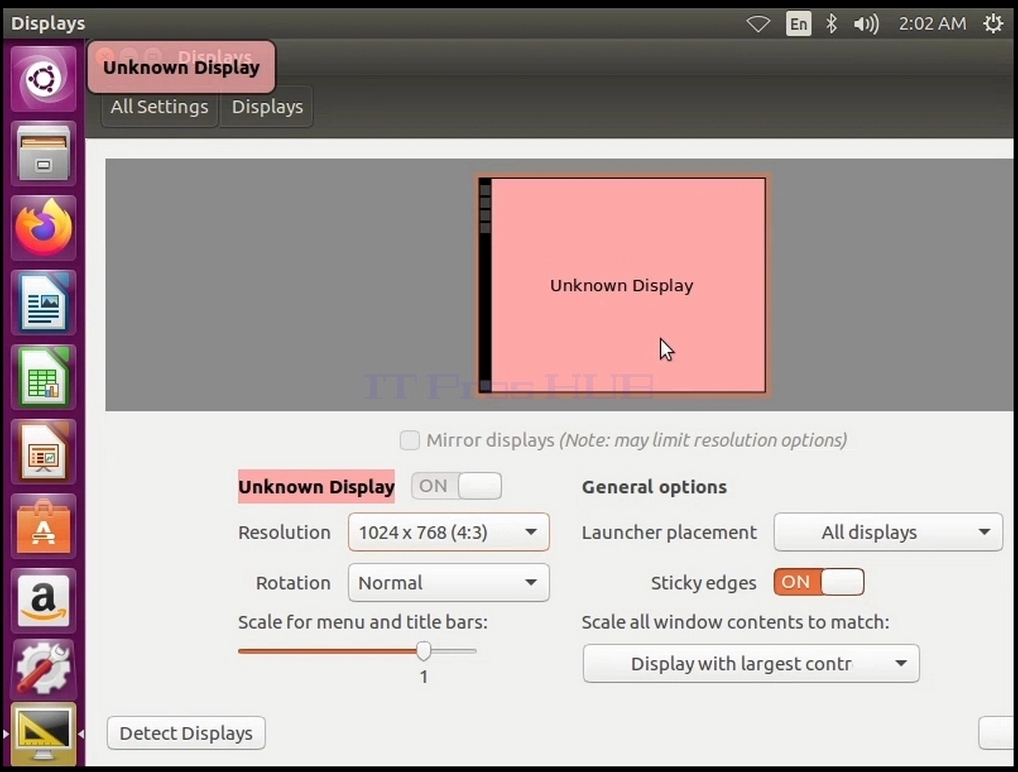
Task: Open the Amazon launcher icon
Action: pos(43,601)
